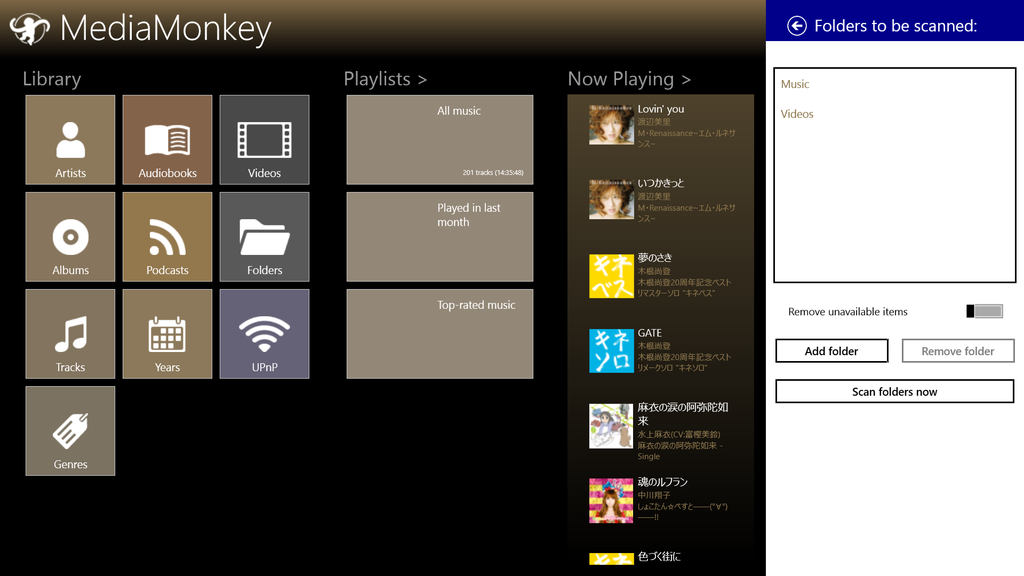Open the Top-rated music playlist
The image size is (1024, 576).
(x=440, y=334)
